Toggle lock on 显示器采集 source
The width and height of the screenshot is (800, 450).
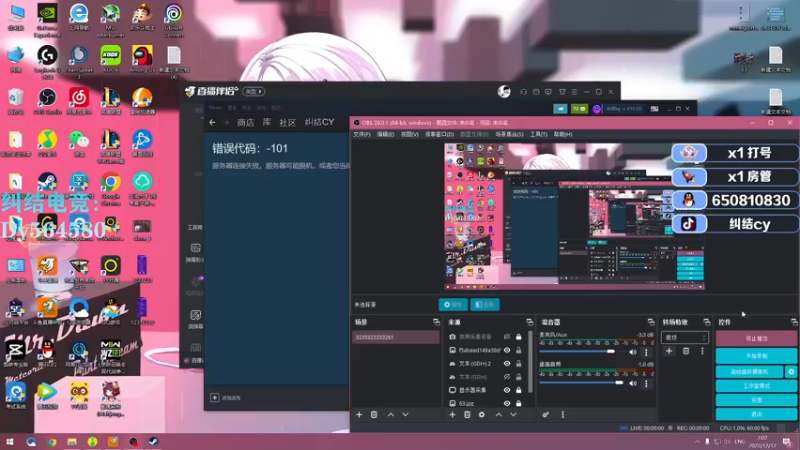tap(518, 390)
